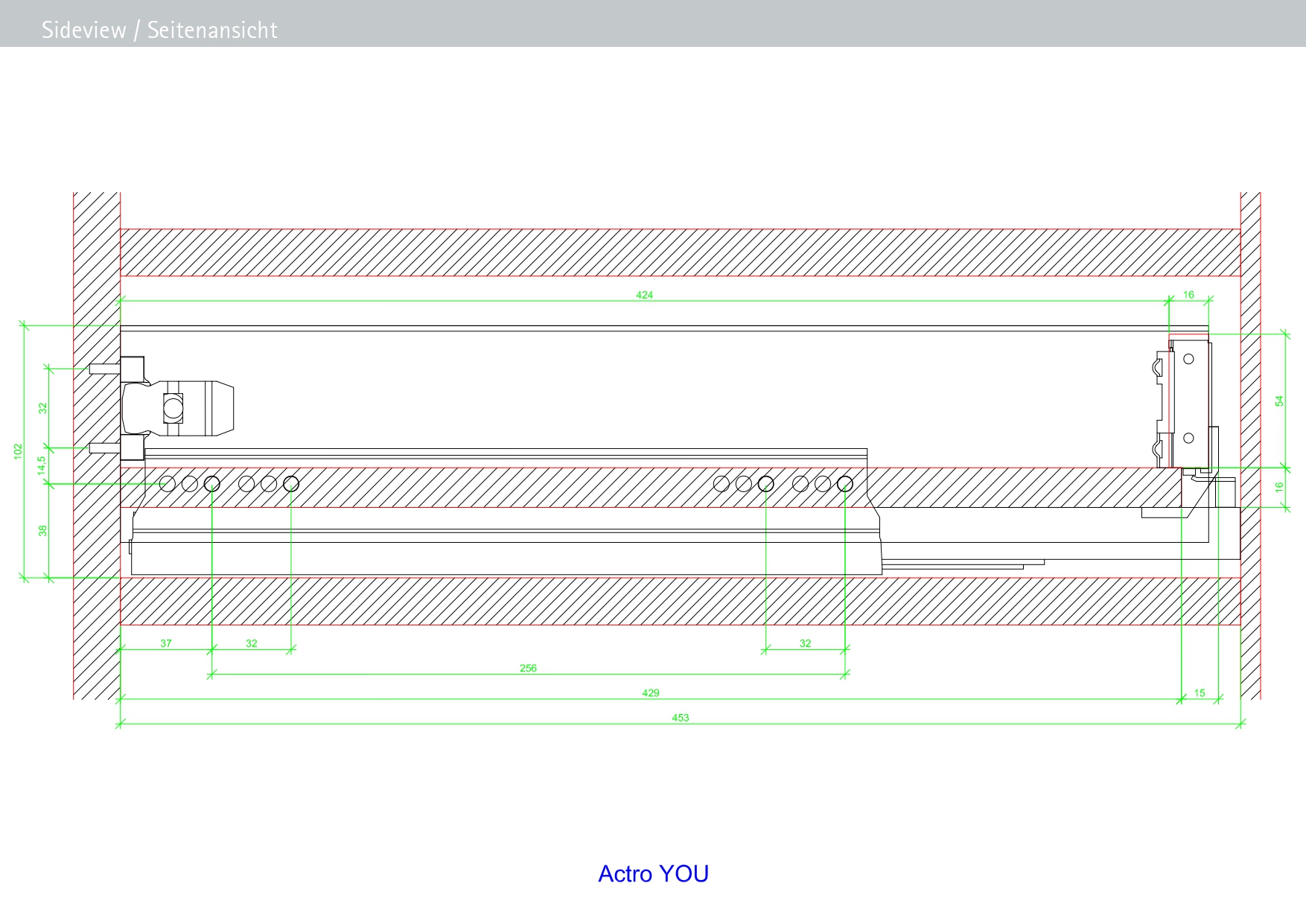Image resolution: width=1306 pixels, height=924 pixels.
Task: Click the 15 dimension near bottom right
Action: [x=1199, y=692]
